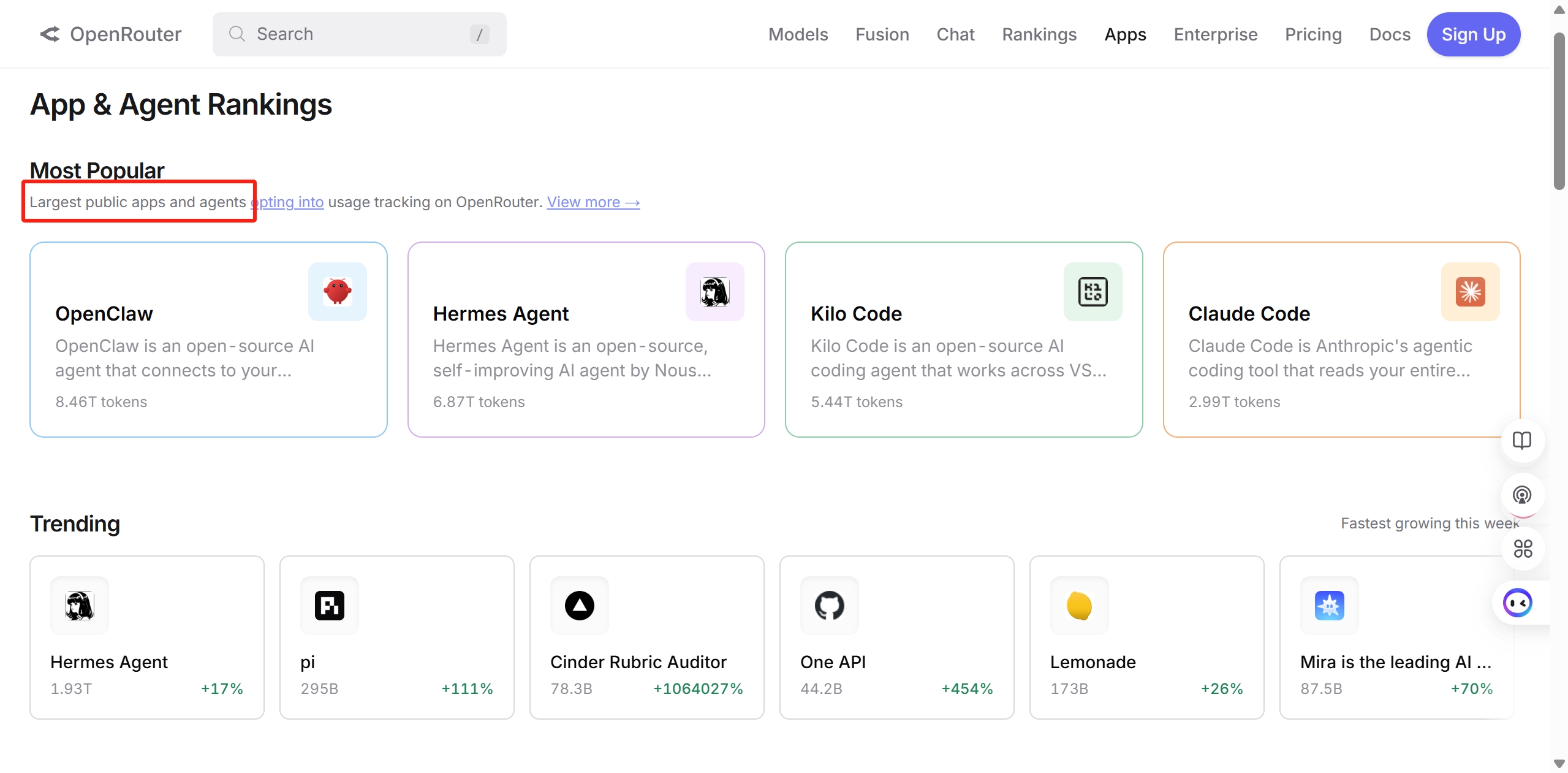Open the pi trending card name
Screen dimensions: 1568x773
coord(308,662)
